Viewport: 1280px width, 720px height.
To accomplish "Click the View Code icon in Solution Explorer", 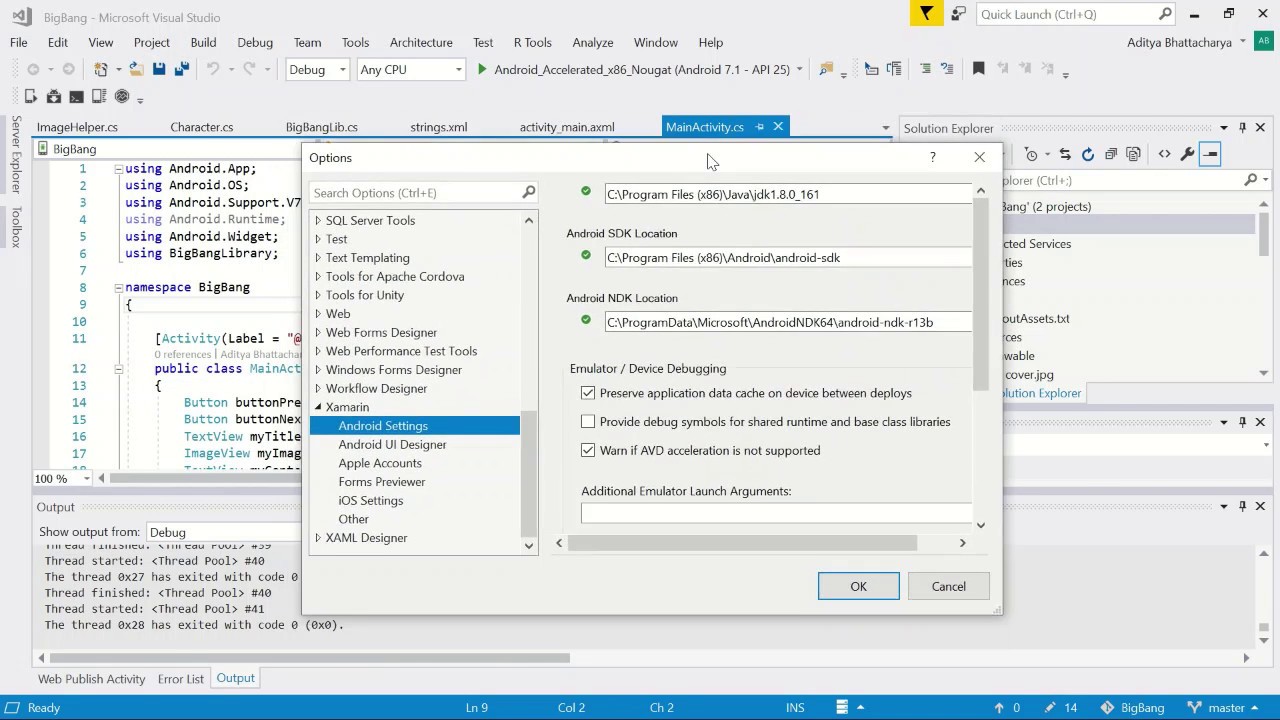I will [x=1164, y=154].
